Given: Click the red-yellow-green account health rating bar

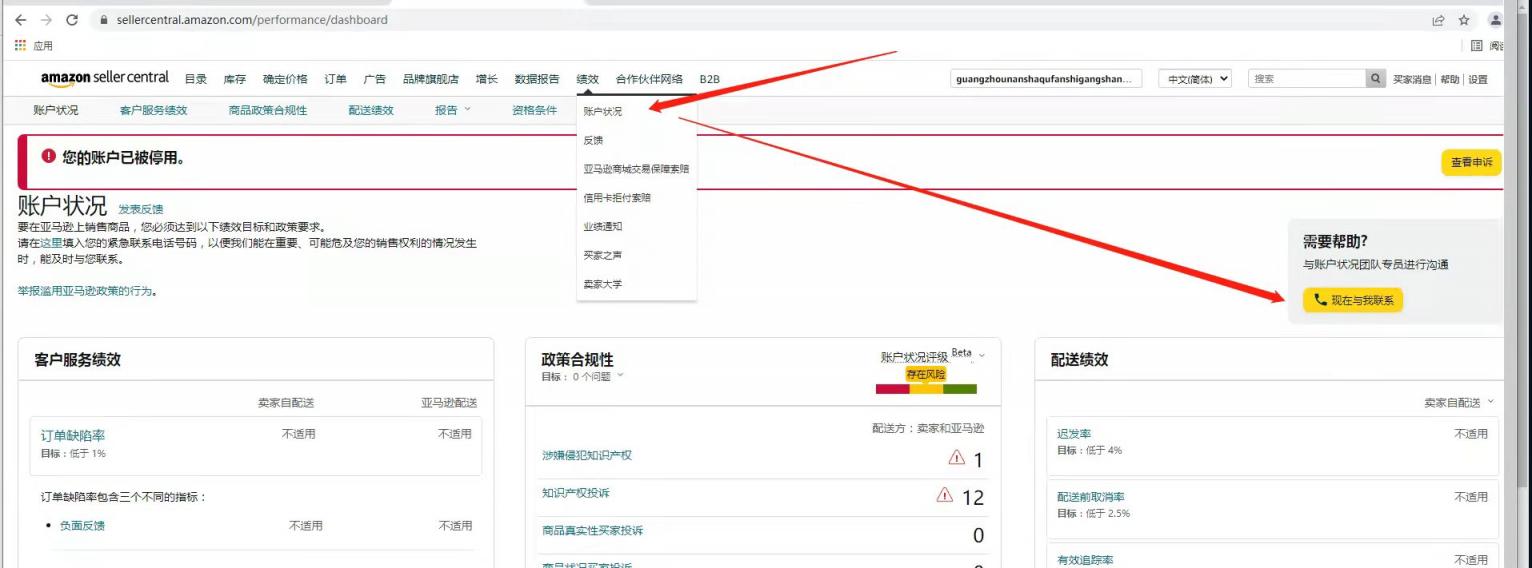Looking at the screenshot, I should pyautogui.click(x=926, y=389).
